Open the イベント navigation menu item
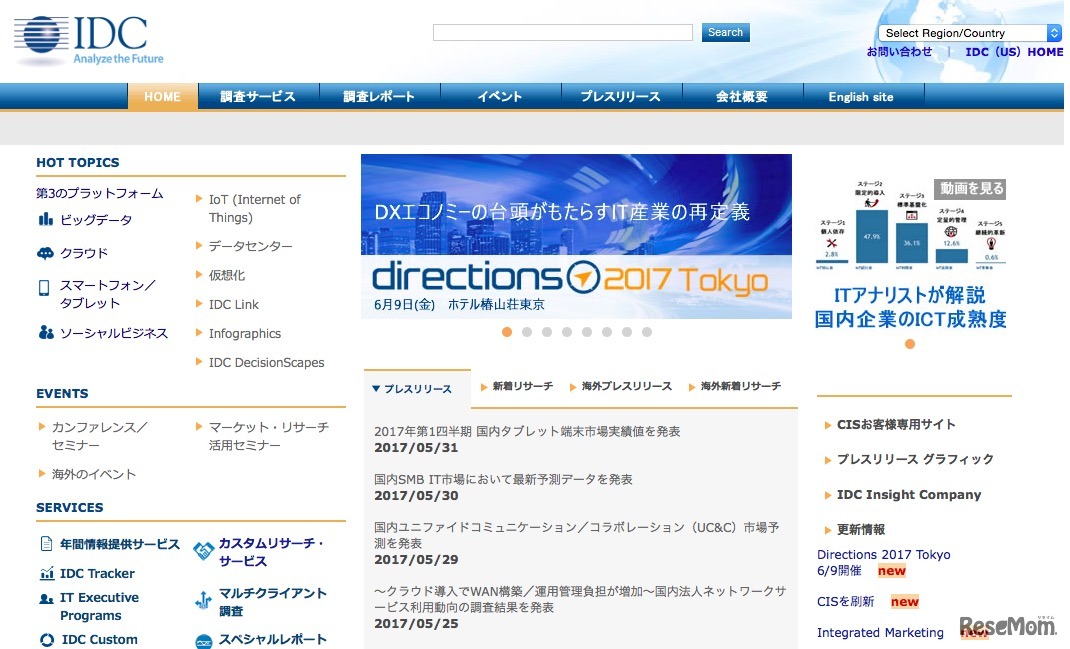This screenshot has height=649, width=1070. pyautogui.click(x=499, y=96)
